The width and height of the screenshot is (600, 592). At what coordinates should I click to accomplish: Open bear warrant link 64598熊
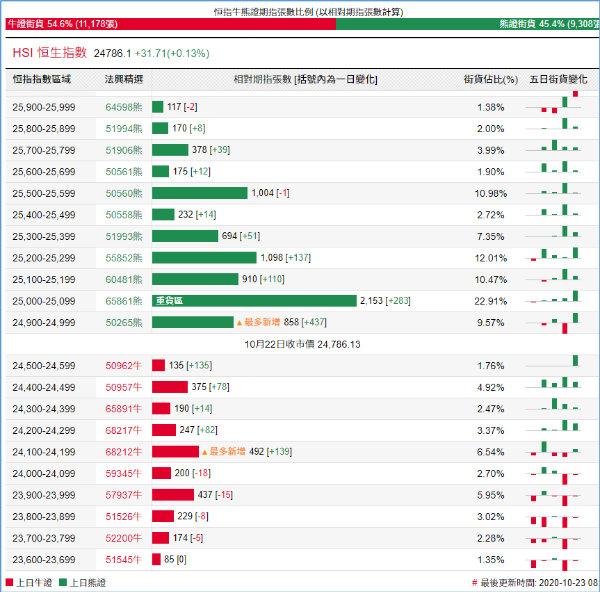tap(124, 107)
